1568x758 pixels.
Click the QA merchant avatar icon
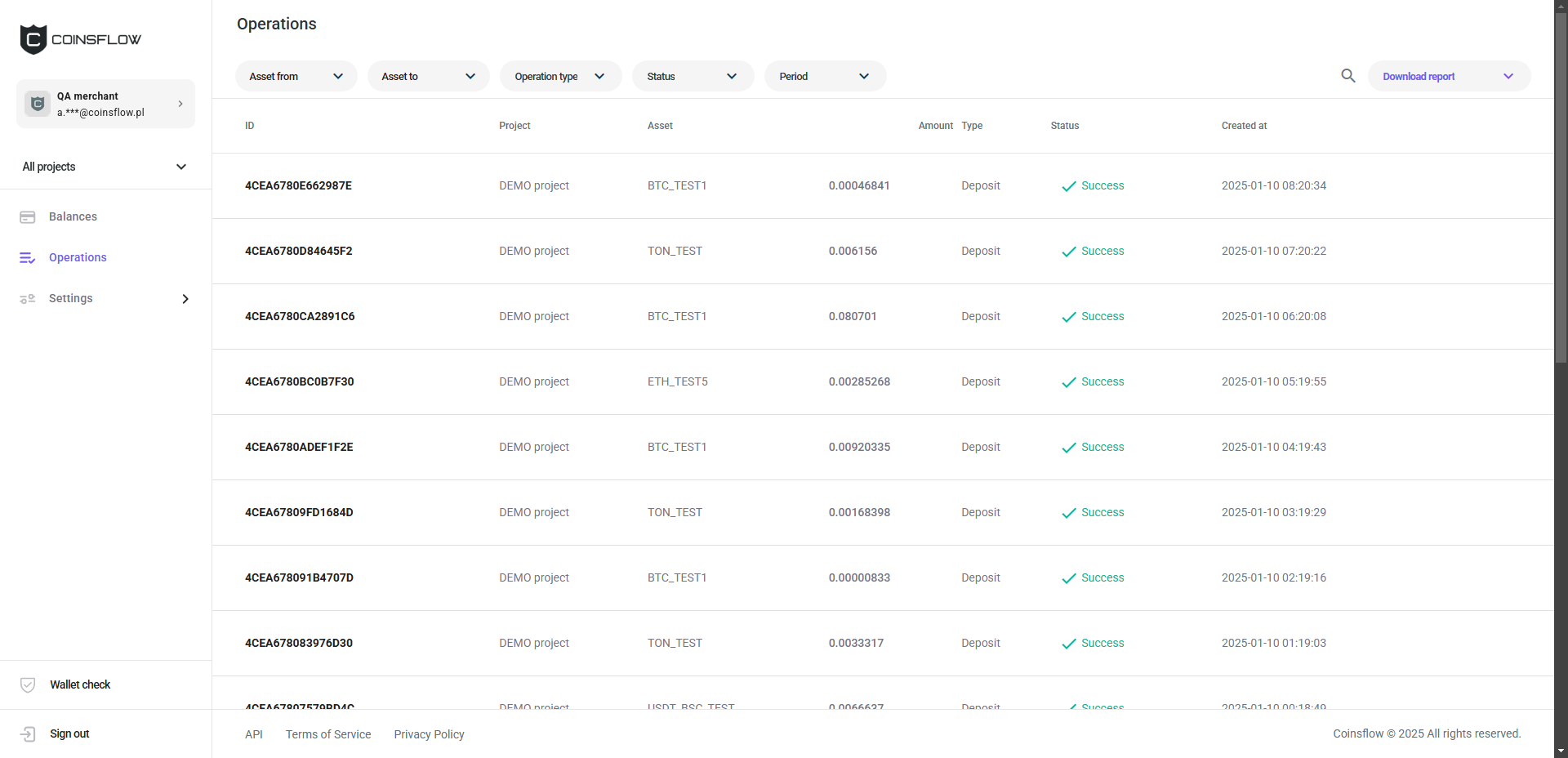pos(38,104)
